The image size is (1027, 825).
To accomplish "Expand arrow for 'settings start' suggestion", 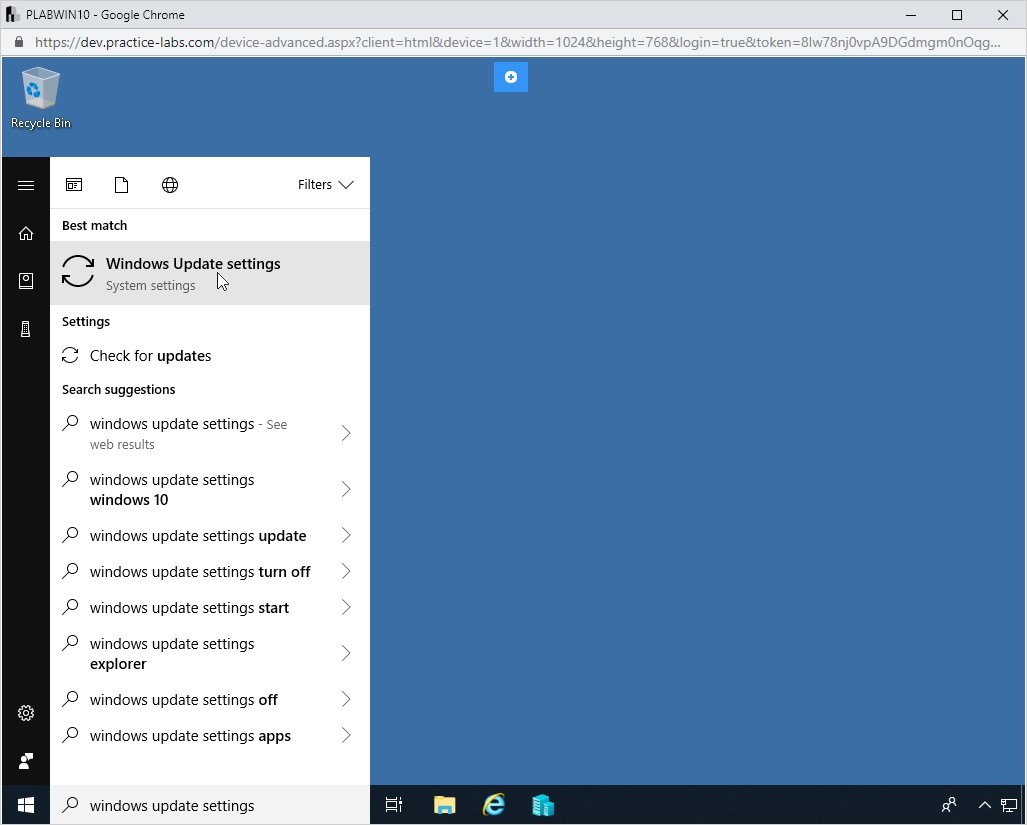I will coord(346,608).
